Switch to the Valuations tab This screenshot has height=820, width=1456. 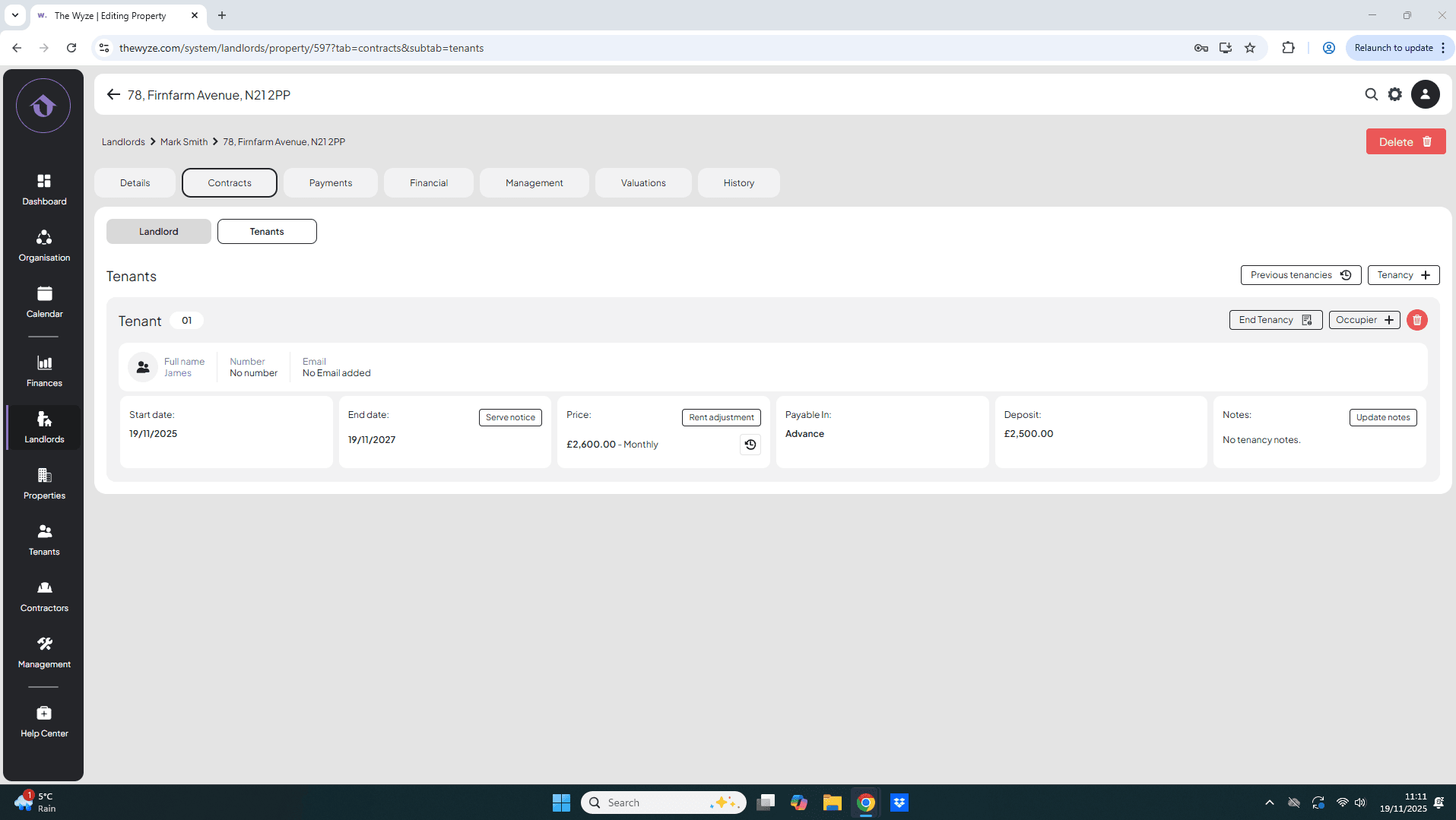coord(642,183)
